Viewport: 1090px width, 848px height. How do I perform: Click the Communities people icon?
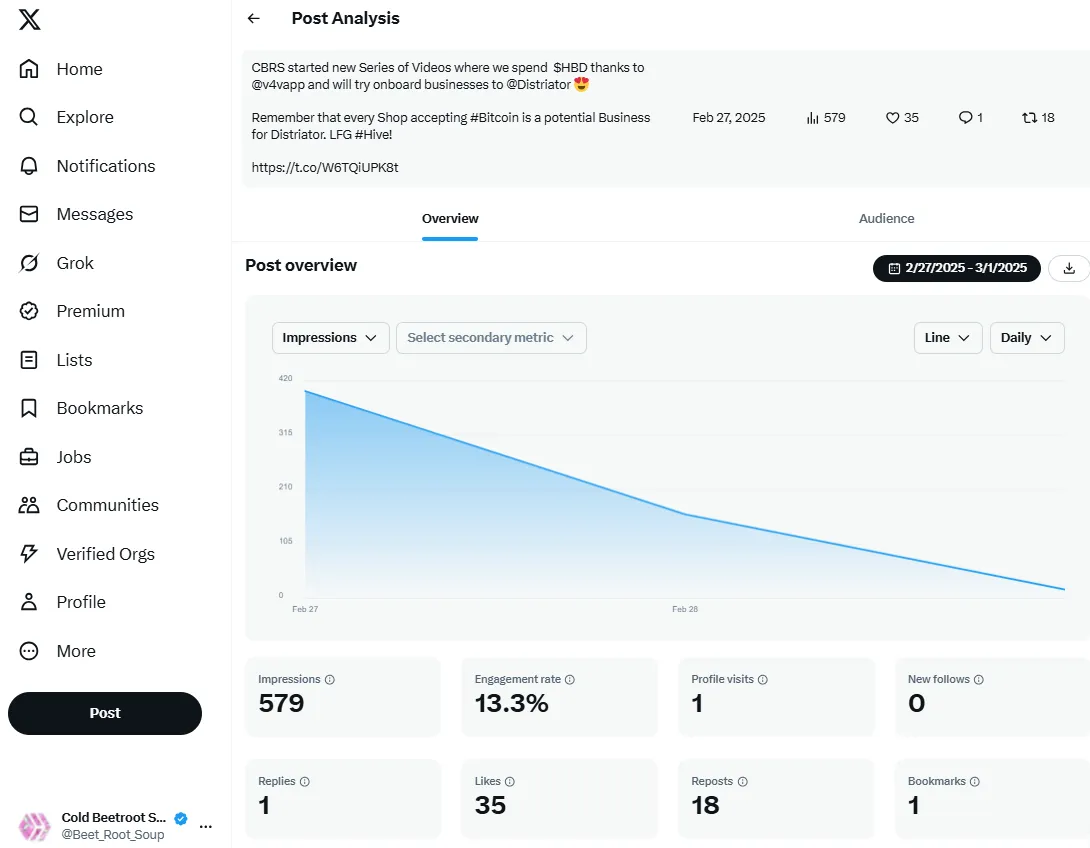click(x=29, y=505)
